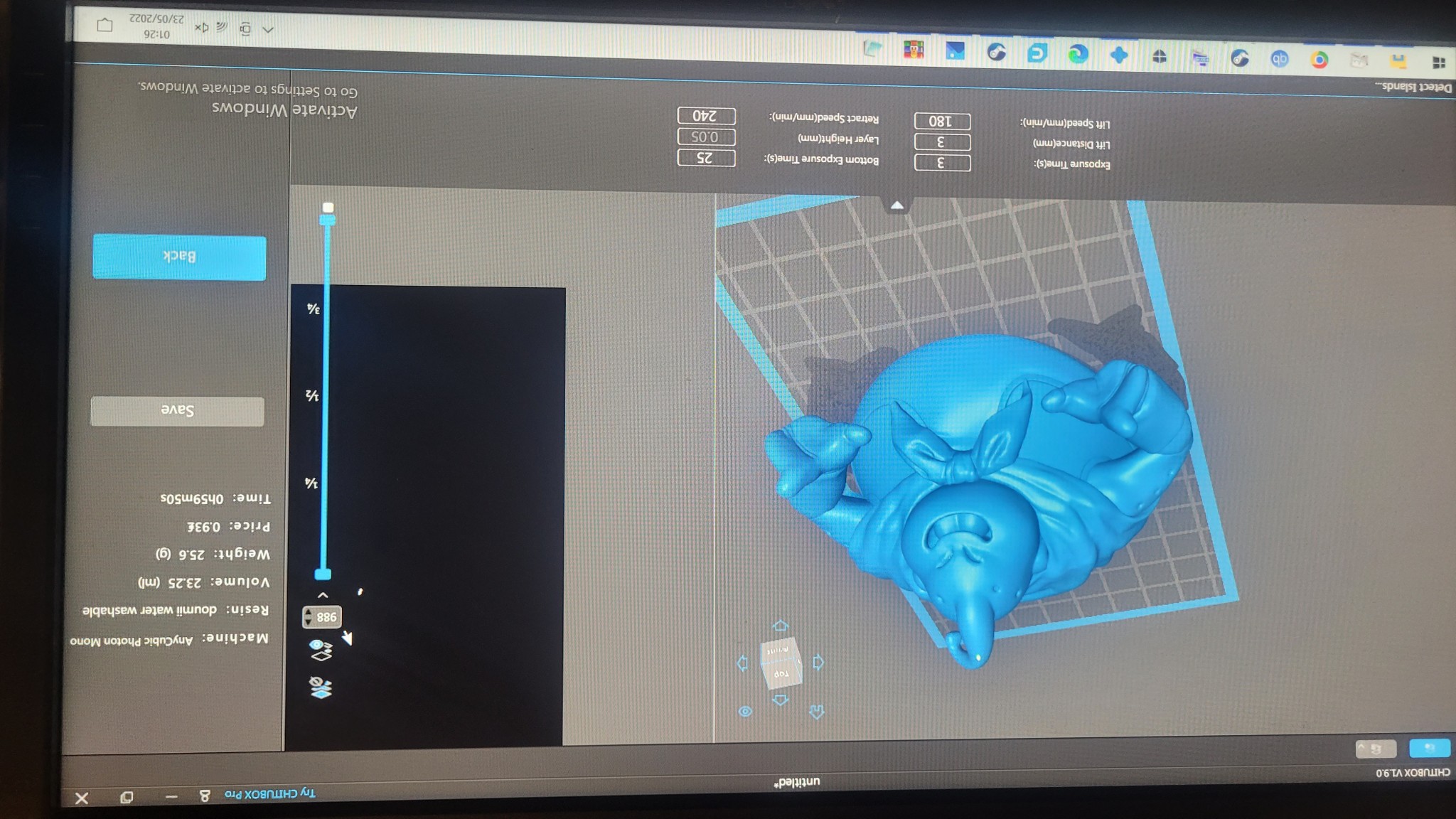Open Google Chrome from the taskbar

[1319, 60]
